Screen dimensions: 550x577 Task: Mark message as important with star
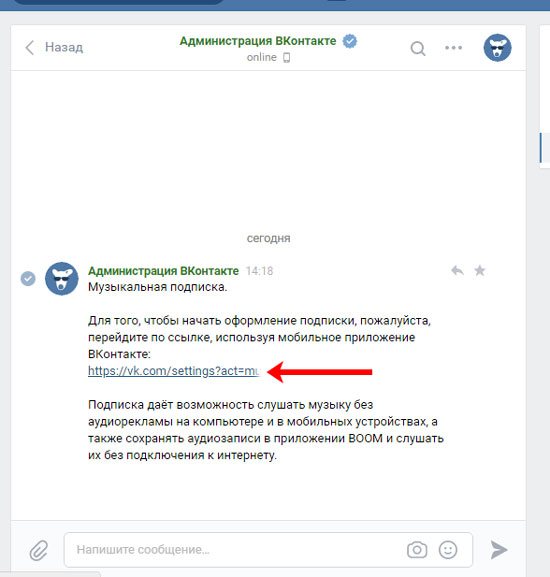click(480, 270)
